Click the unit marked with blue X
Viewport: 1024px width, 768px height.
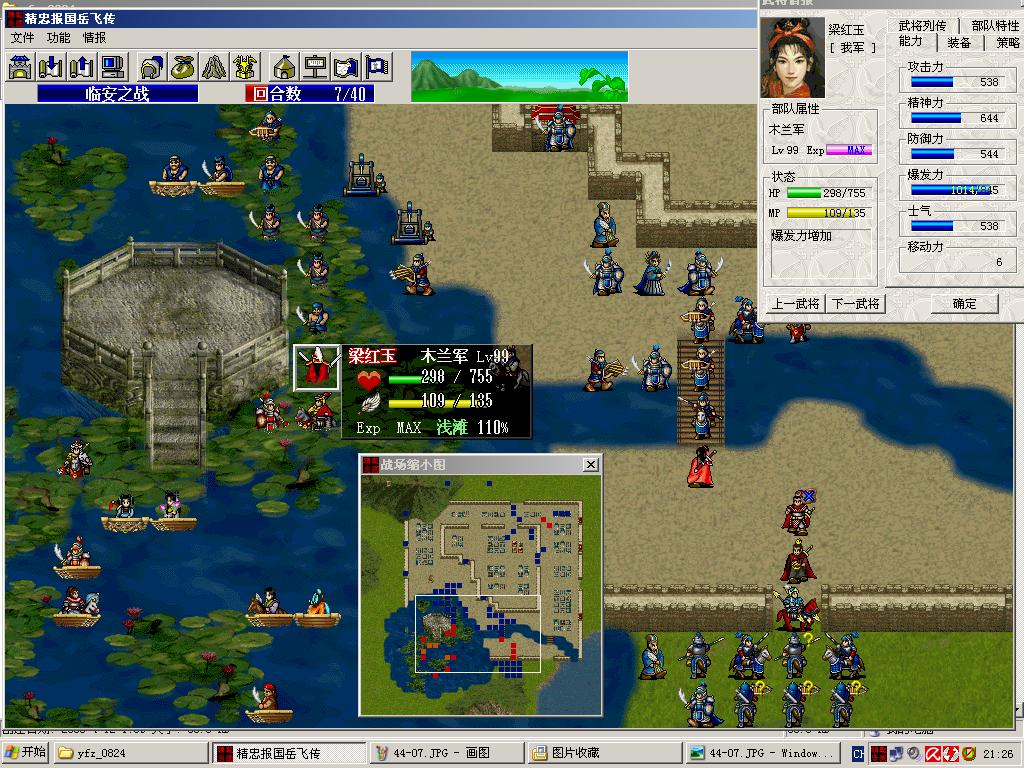(x=798, y=511)
